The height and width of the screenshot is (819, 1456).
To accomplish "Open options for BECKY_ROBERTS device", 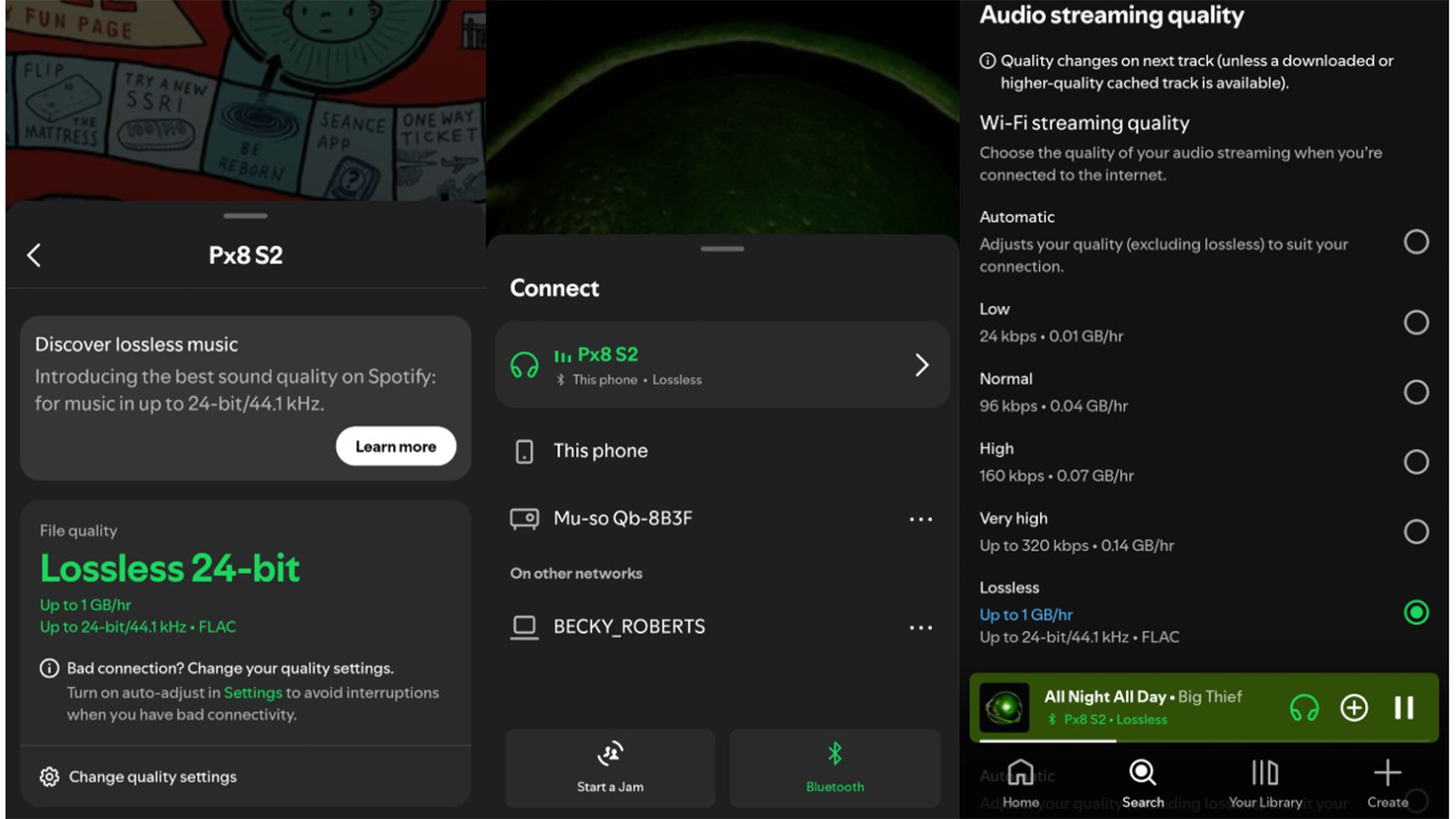I will (921, 628).
